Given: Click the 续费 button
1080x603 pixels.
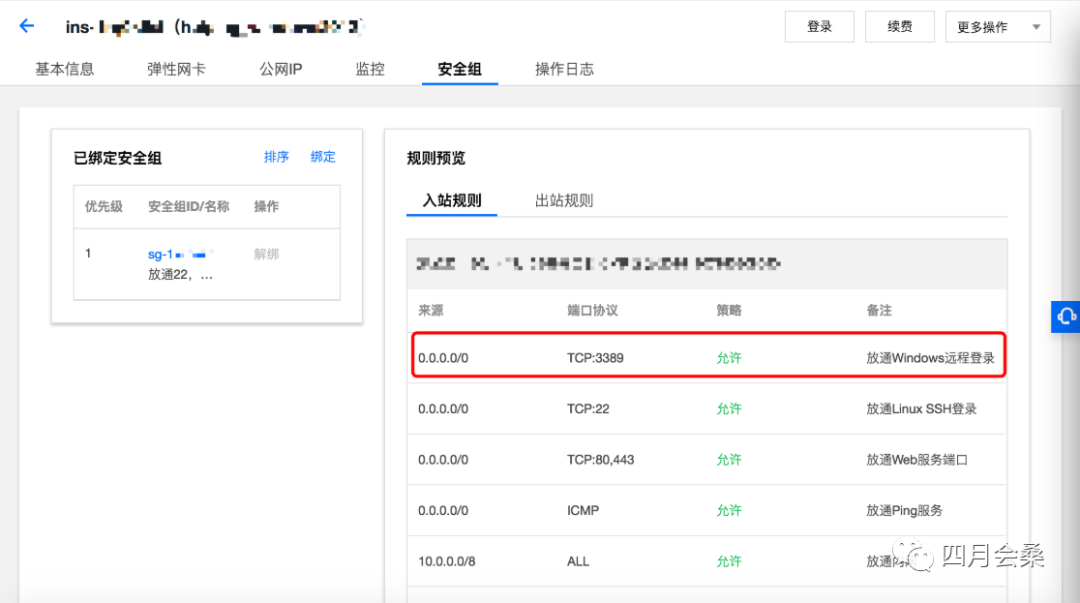Looking at the screenshot, I should coord(900,27).
